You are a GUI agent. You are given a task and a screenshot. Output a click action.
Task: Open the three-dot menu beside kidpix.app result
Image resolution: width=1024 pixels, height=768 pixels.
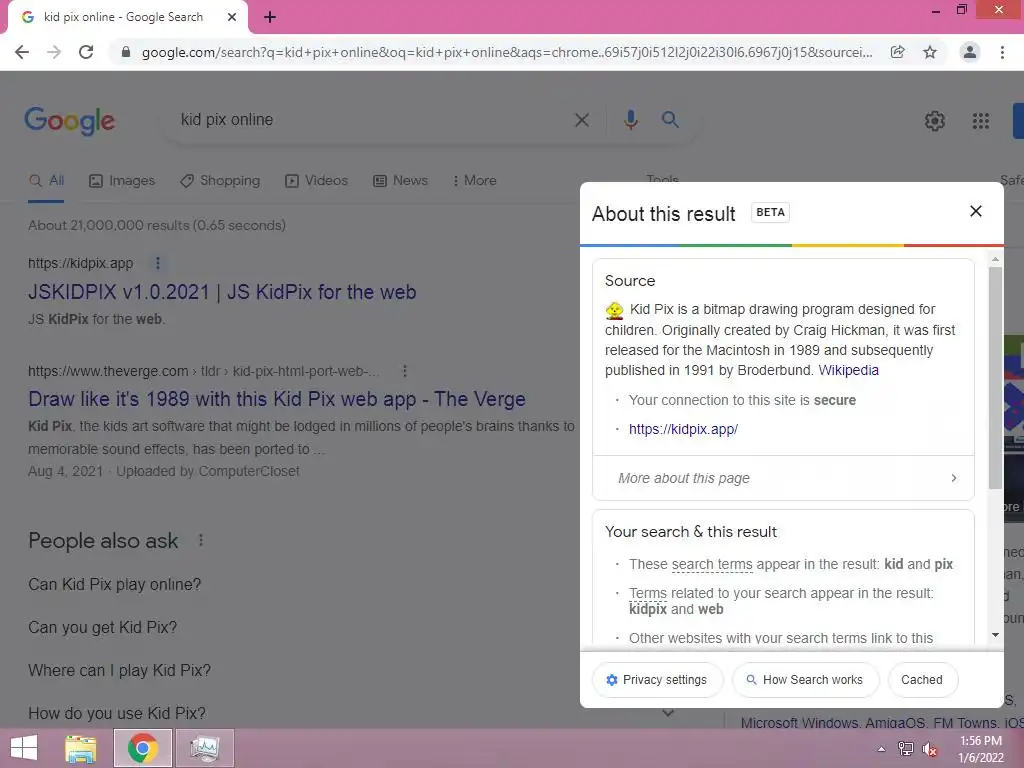point(157,263)
